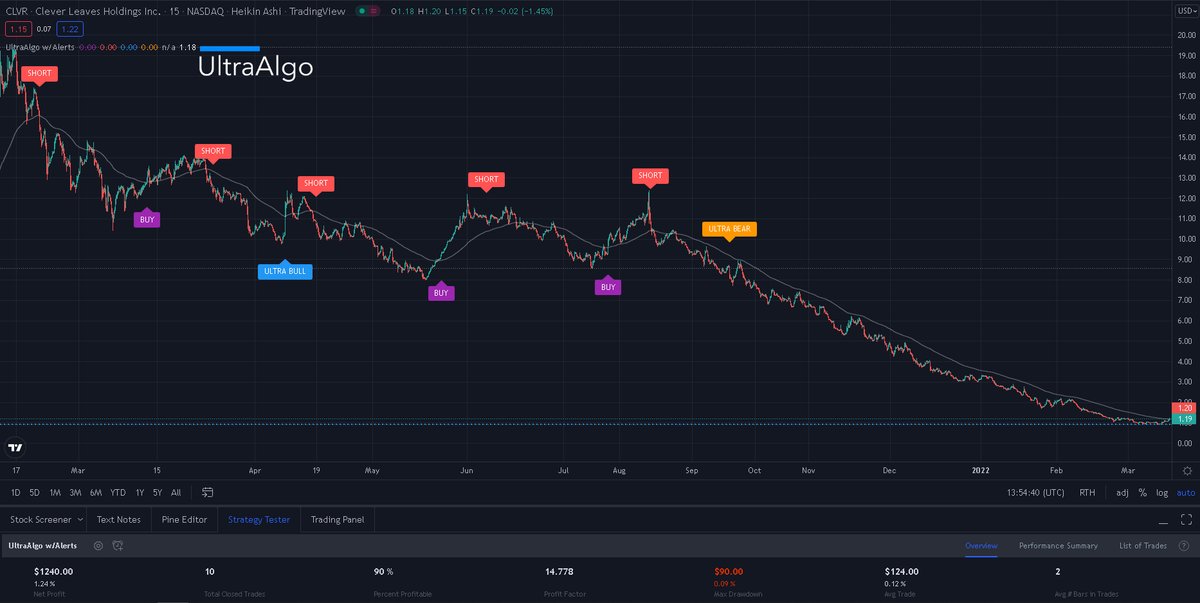Toggle auto scale

pyautogui.click(x=1185, y=492)
